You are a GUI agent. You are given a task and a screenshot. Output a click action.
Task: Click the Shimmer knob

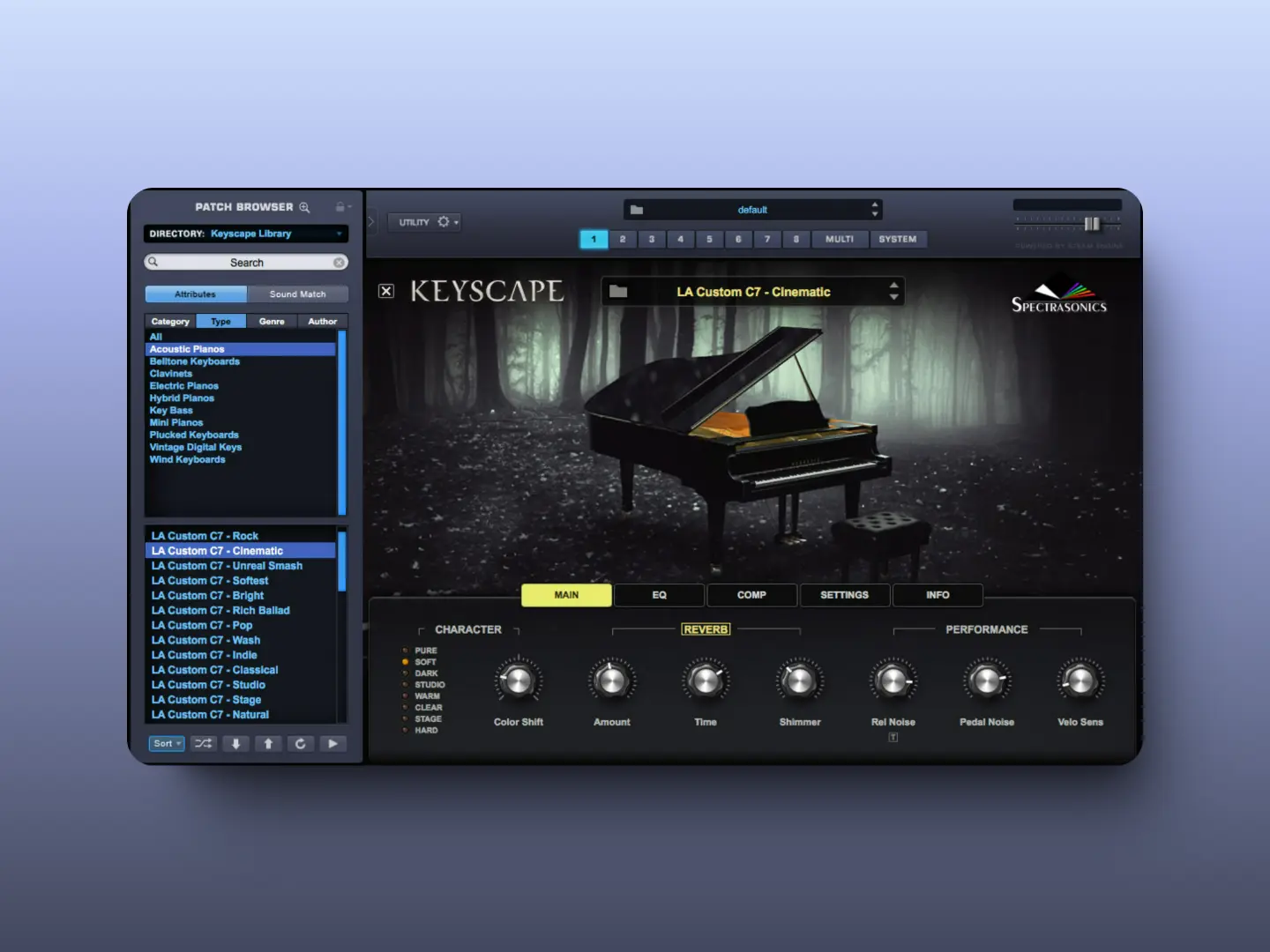pos(799,681)
